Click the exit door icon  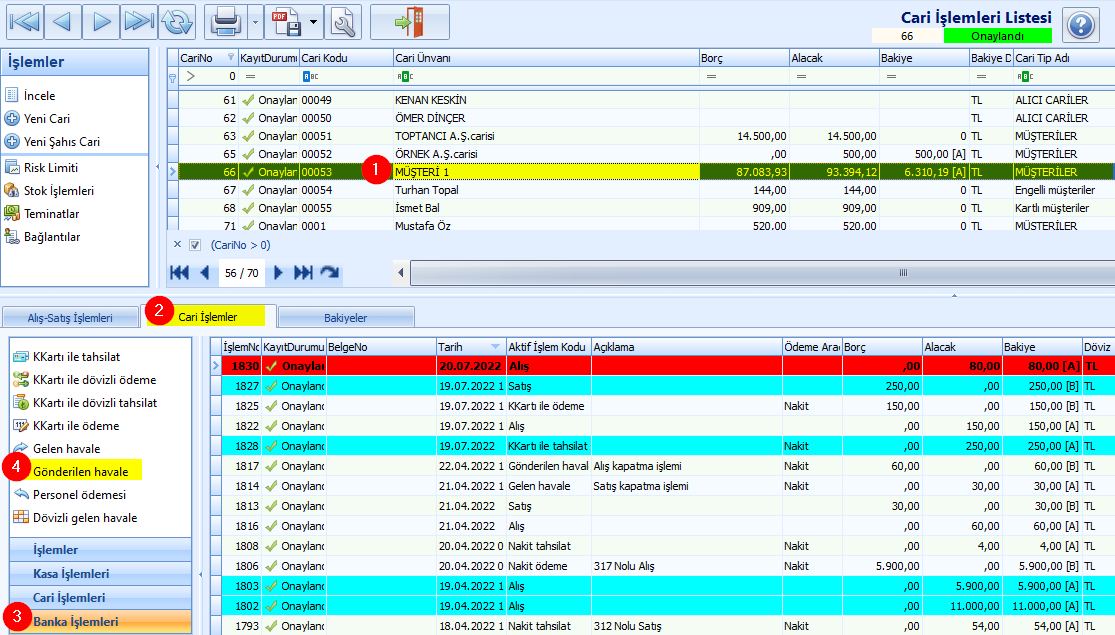(410, 22)
